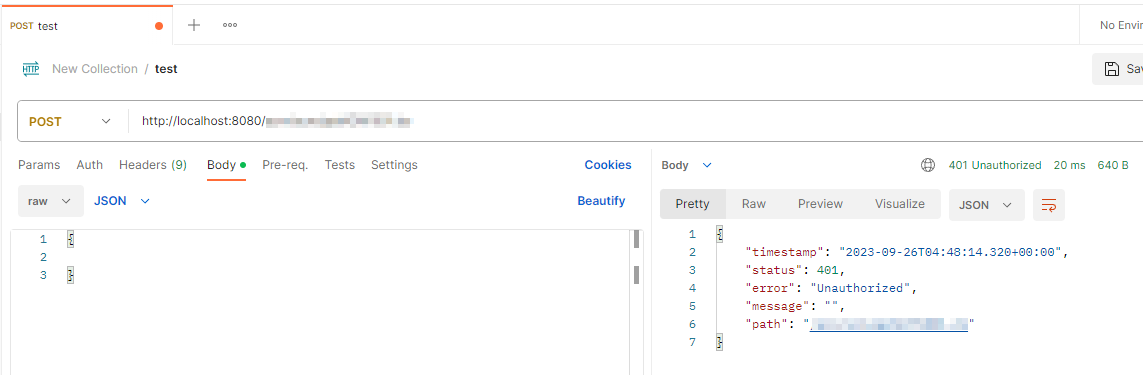Select the Pretty response view
This screenshot has width=1143, height=375.
click(x=693, y=204)
